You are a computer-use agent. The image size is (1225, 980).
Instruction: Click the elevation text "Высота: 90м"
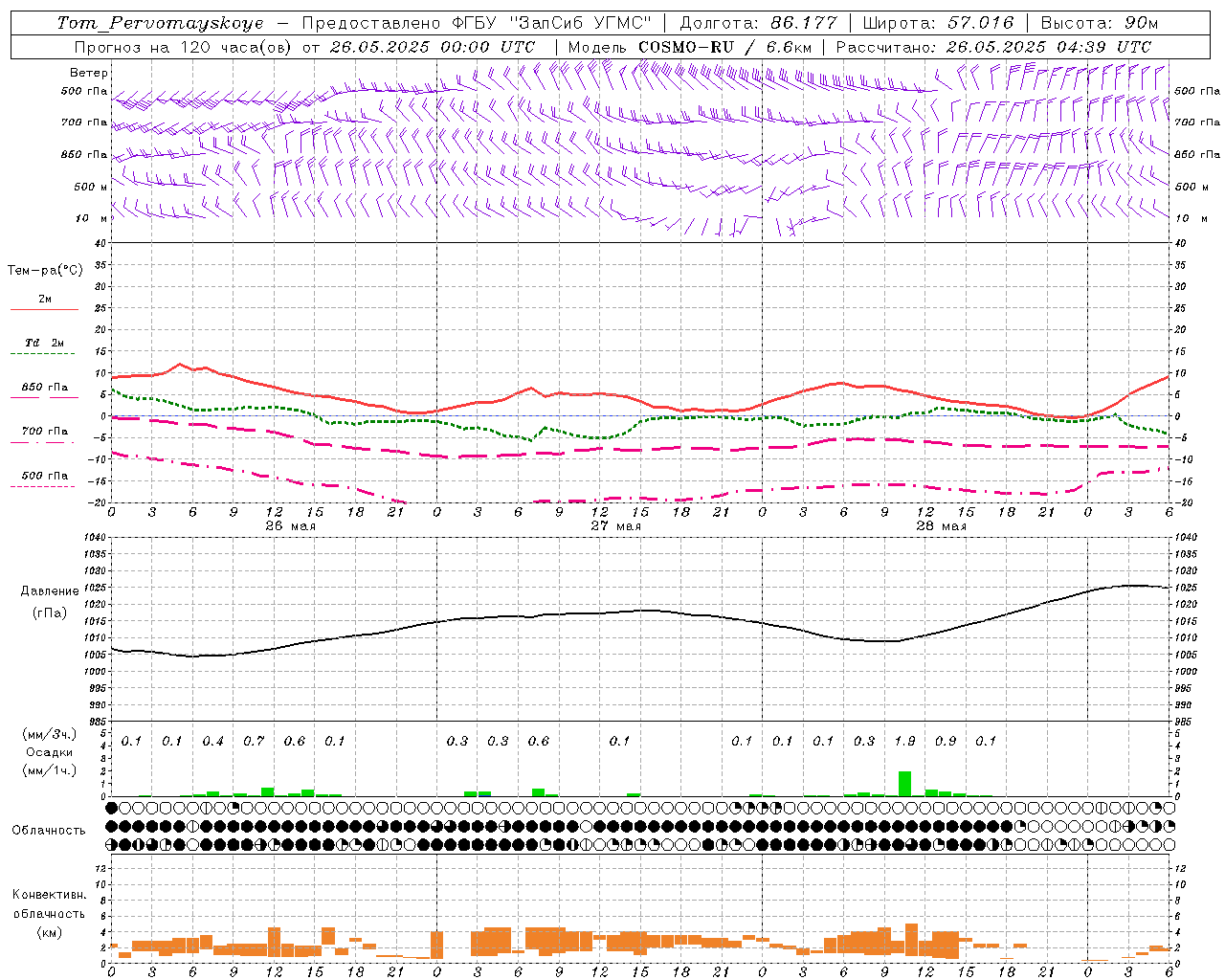(1100, 23)
